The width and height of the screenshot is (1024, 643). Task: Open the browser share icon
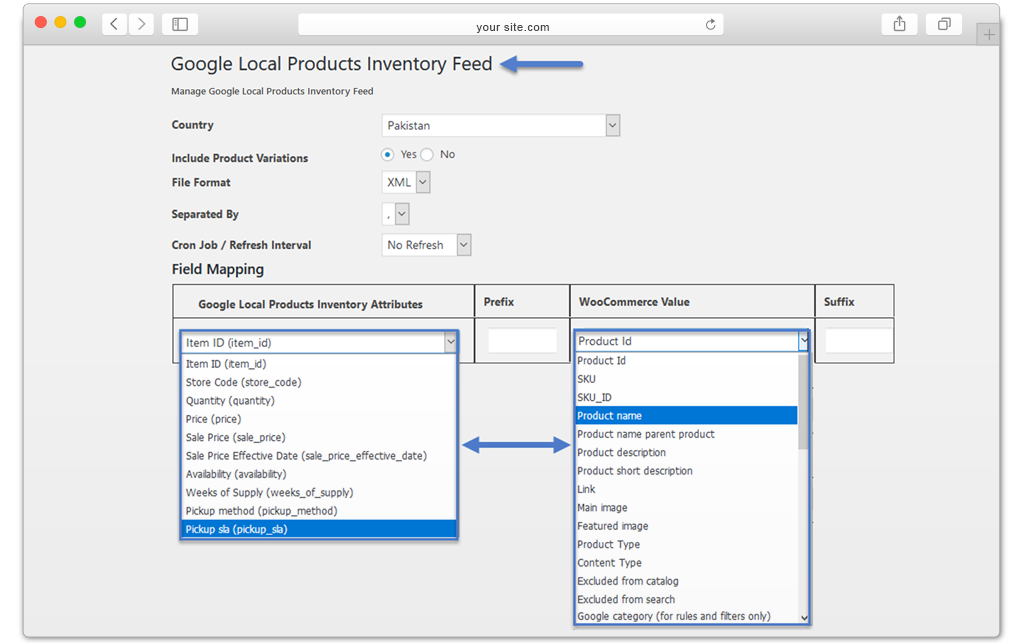(x=899, y=24)
